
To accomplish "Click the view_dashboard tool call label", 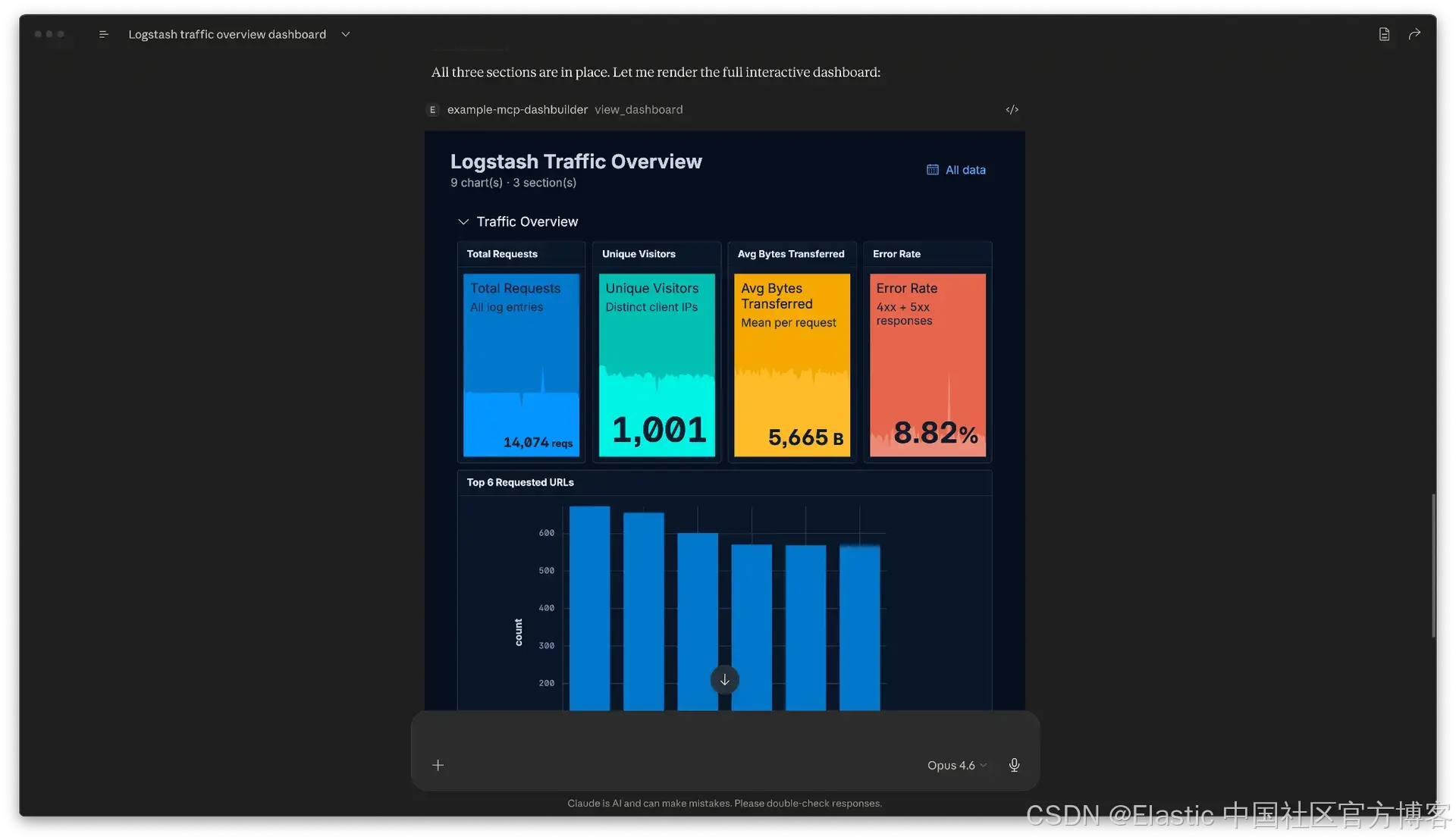I will pyautogui.click(x=639, y=110).
